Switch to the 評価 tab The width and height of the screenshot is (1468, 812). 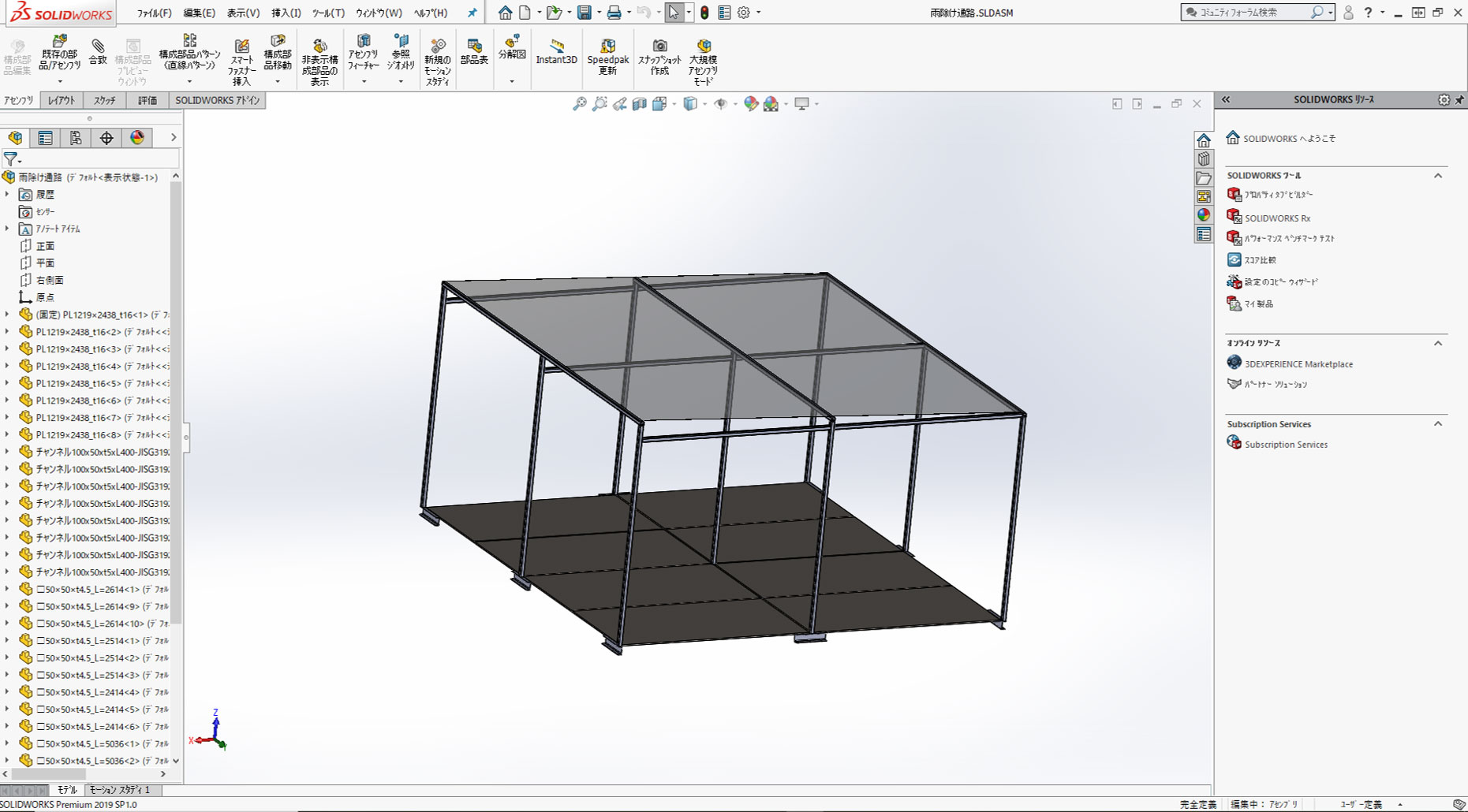pyautogui.click(x=148, y=100)
